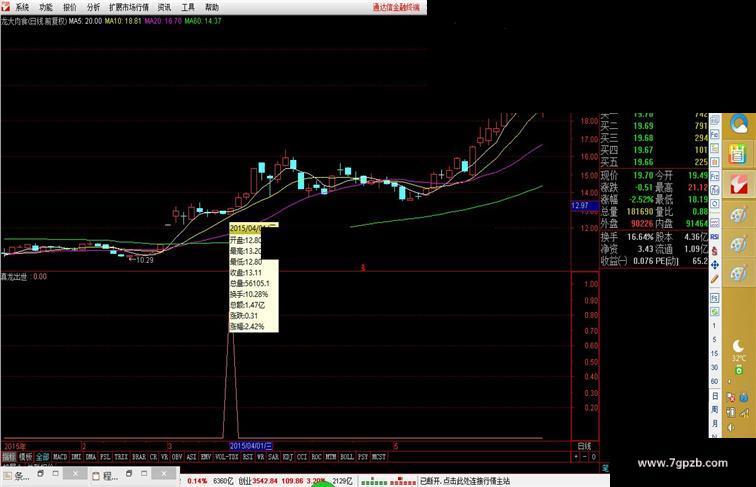
Task: Switch sub-chart to RSI tab in indicator bar
Action: coord(248,457)
